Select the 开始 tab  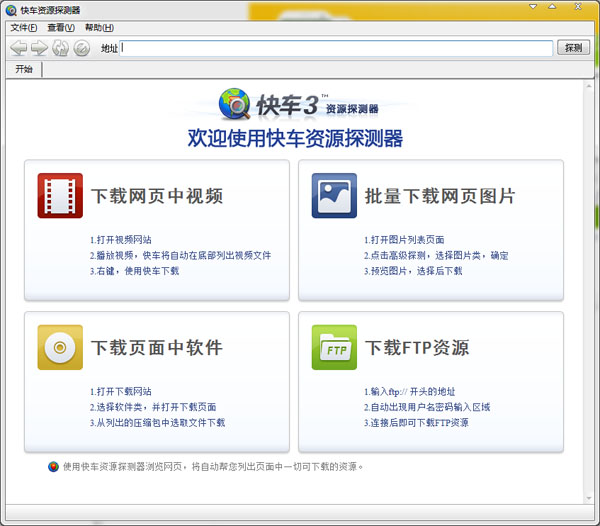coord(24,69)
